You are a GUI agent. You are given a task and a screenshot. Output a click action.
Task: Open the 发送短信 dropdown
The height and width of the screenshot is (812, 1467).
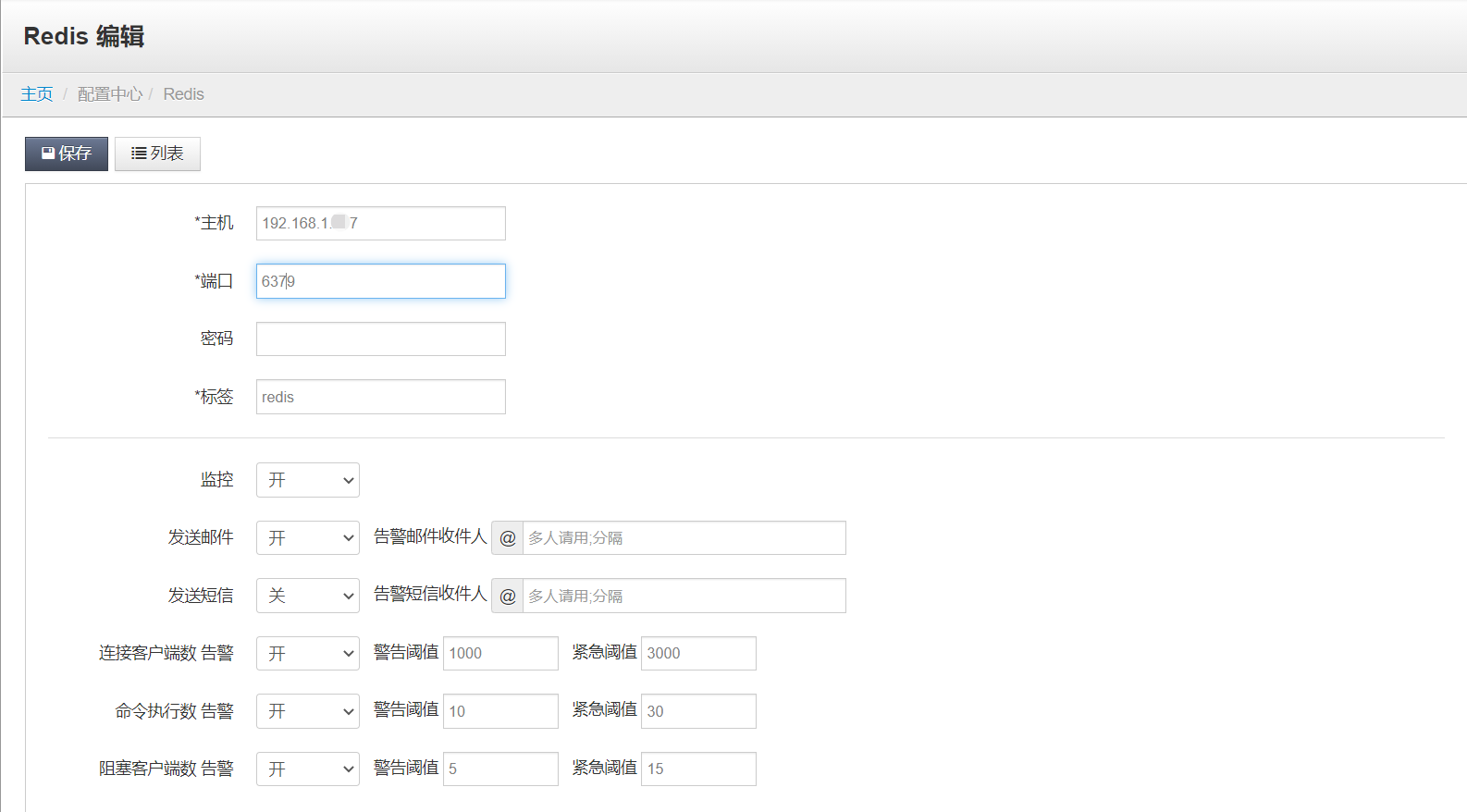point(308,596)
